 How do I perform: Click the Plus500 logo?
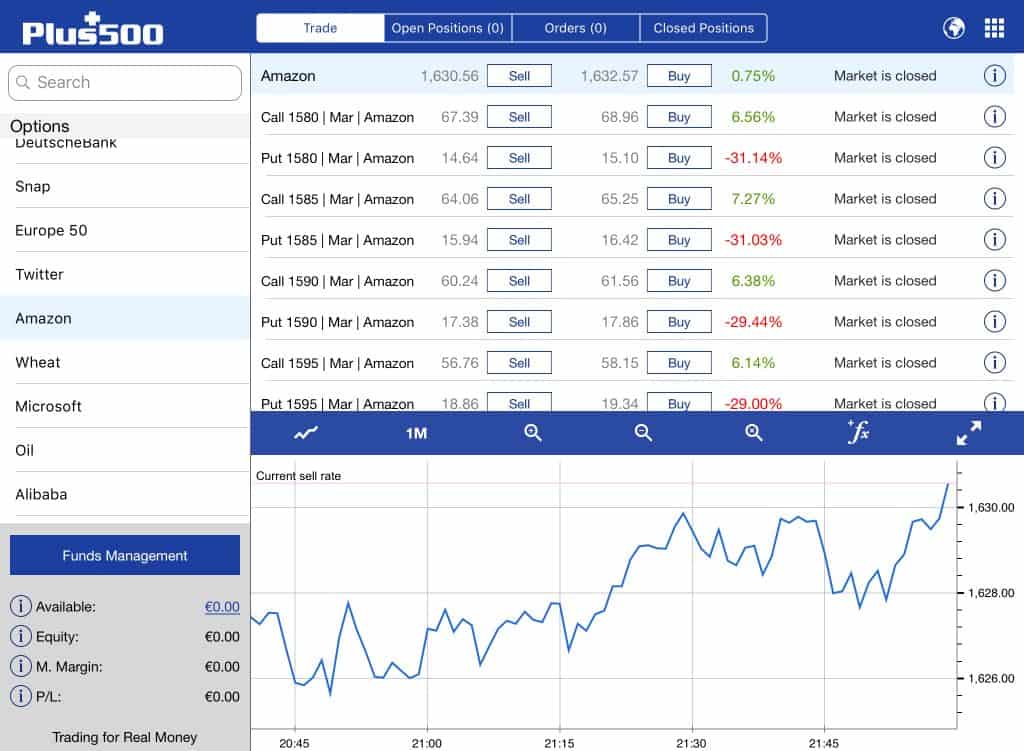click(x=93, y=29)
